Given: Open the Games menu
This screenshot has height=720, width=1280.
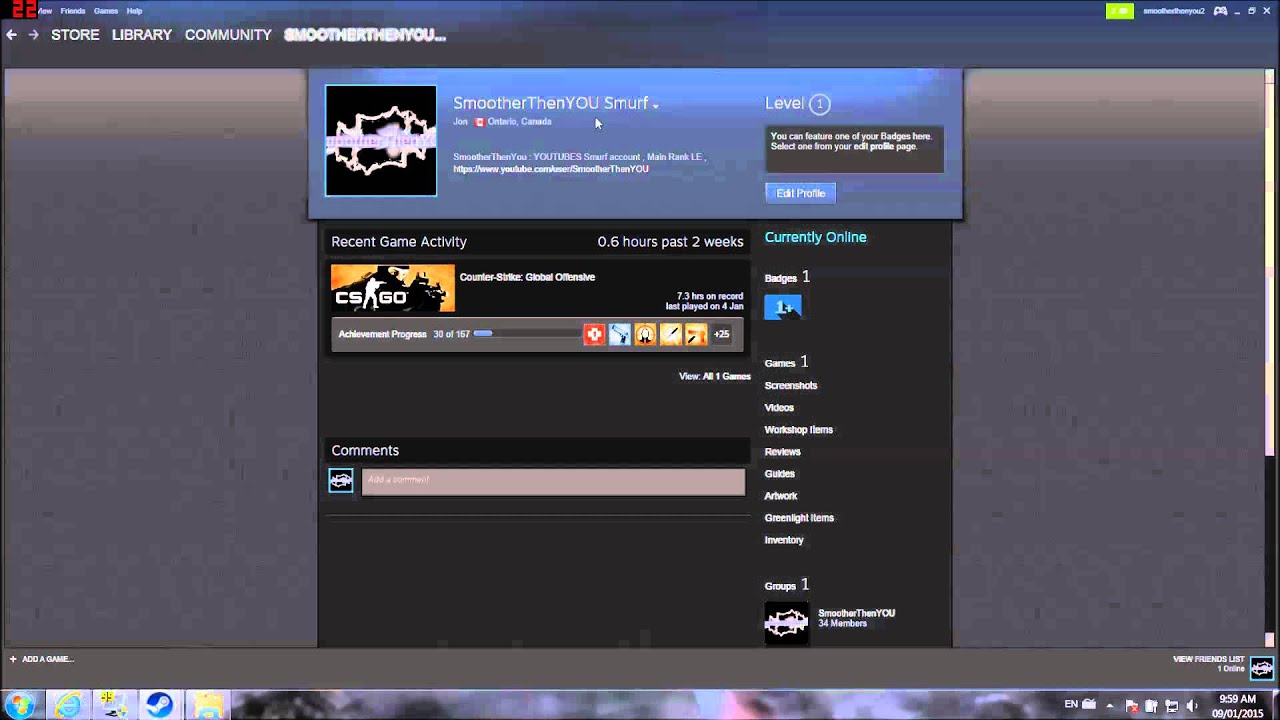Looking at the screenshot, I should pos(105,11).
